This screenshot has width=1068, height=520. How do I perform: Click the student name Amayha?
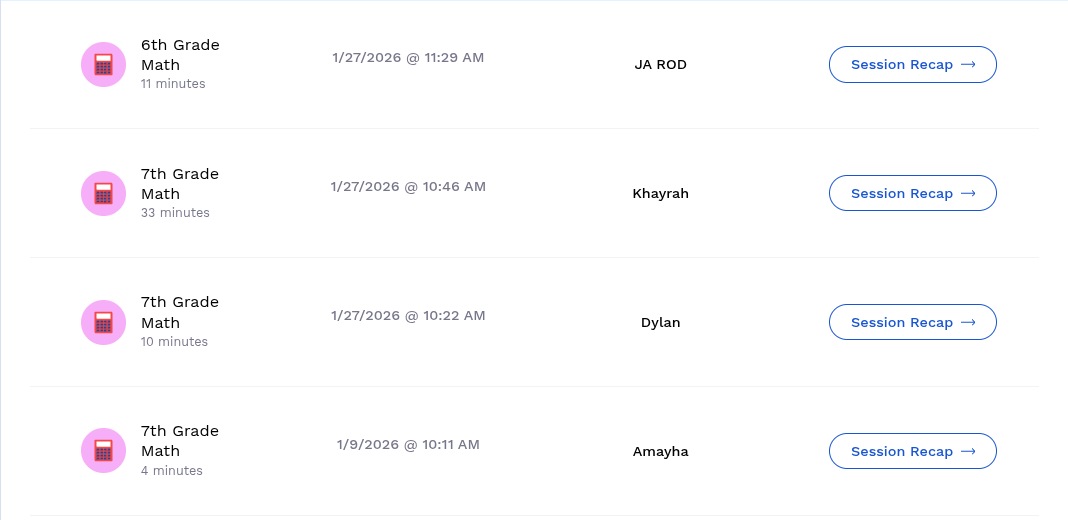point(660,452)
